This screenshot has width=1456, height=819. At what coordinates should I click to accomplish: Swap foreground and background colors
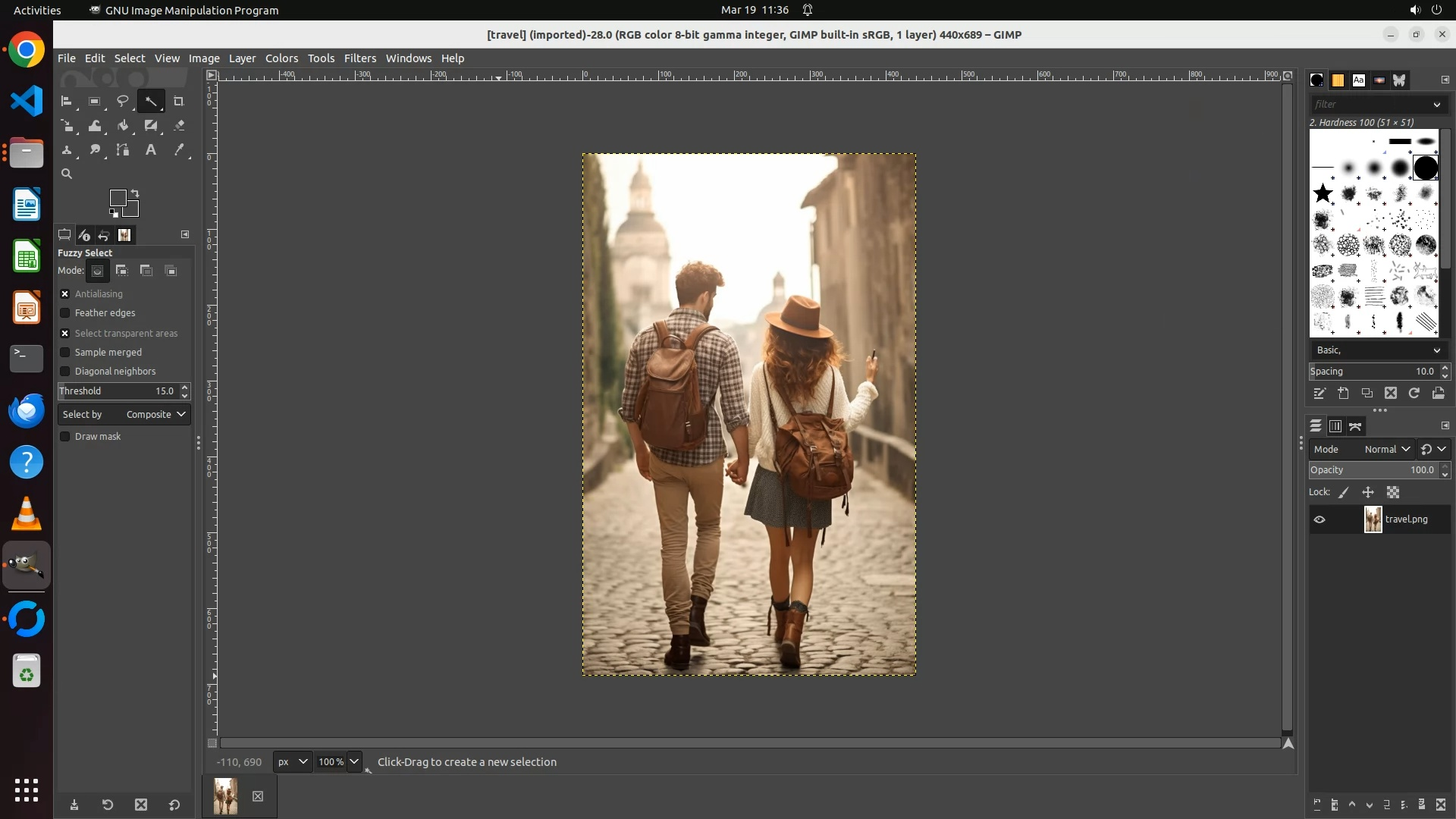pos(135,193)
